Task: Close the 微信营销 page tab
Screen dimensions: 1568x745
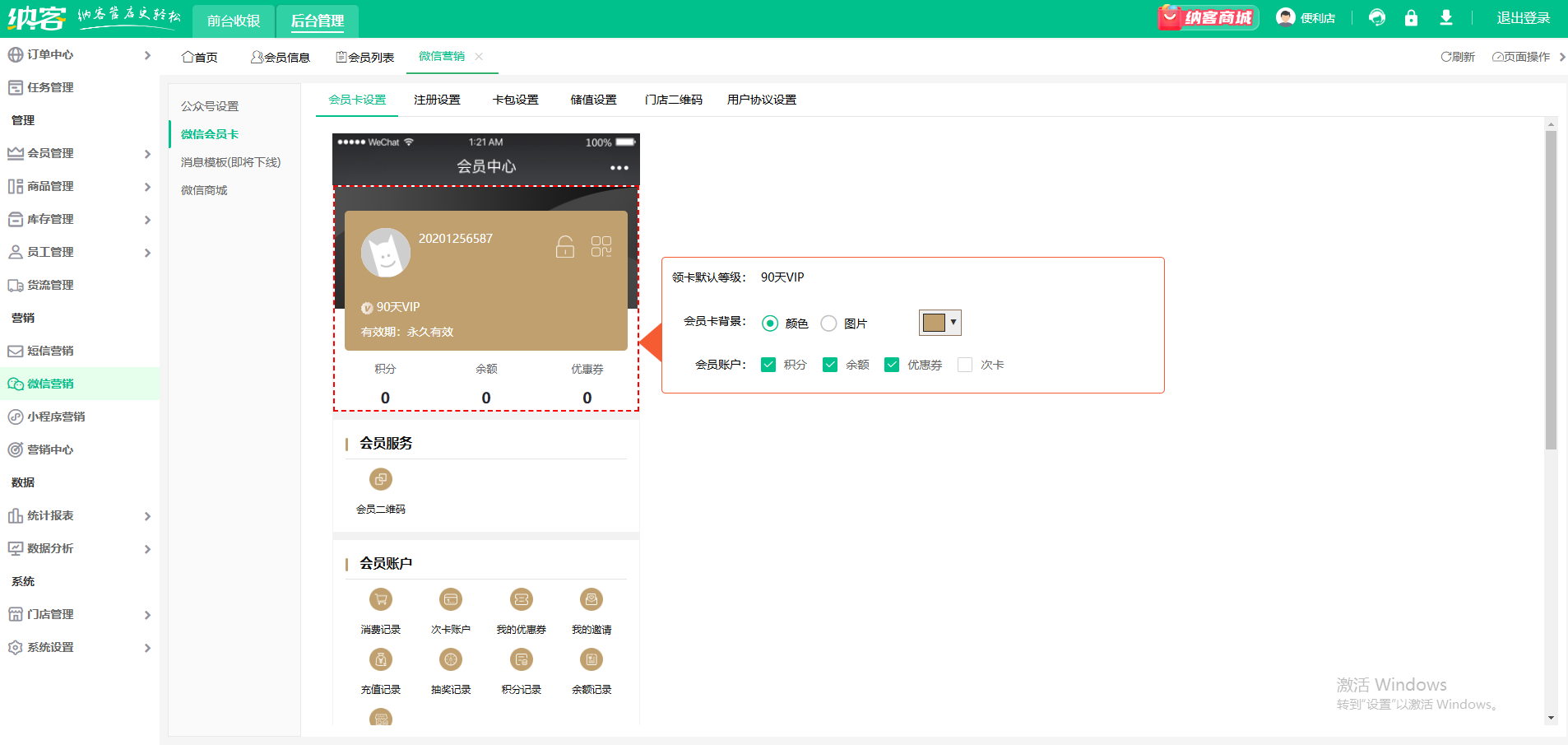Action: 479,57
